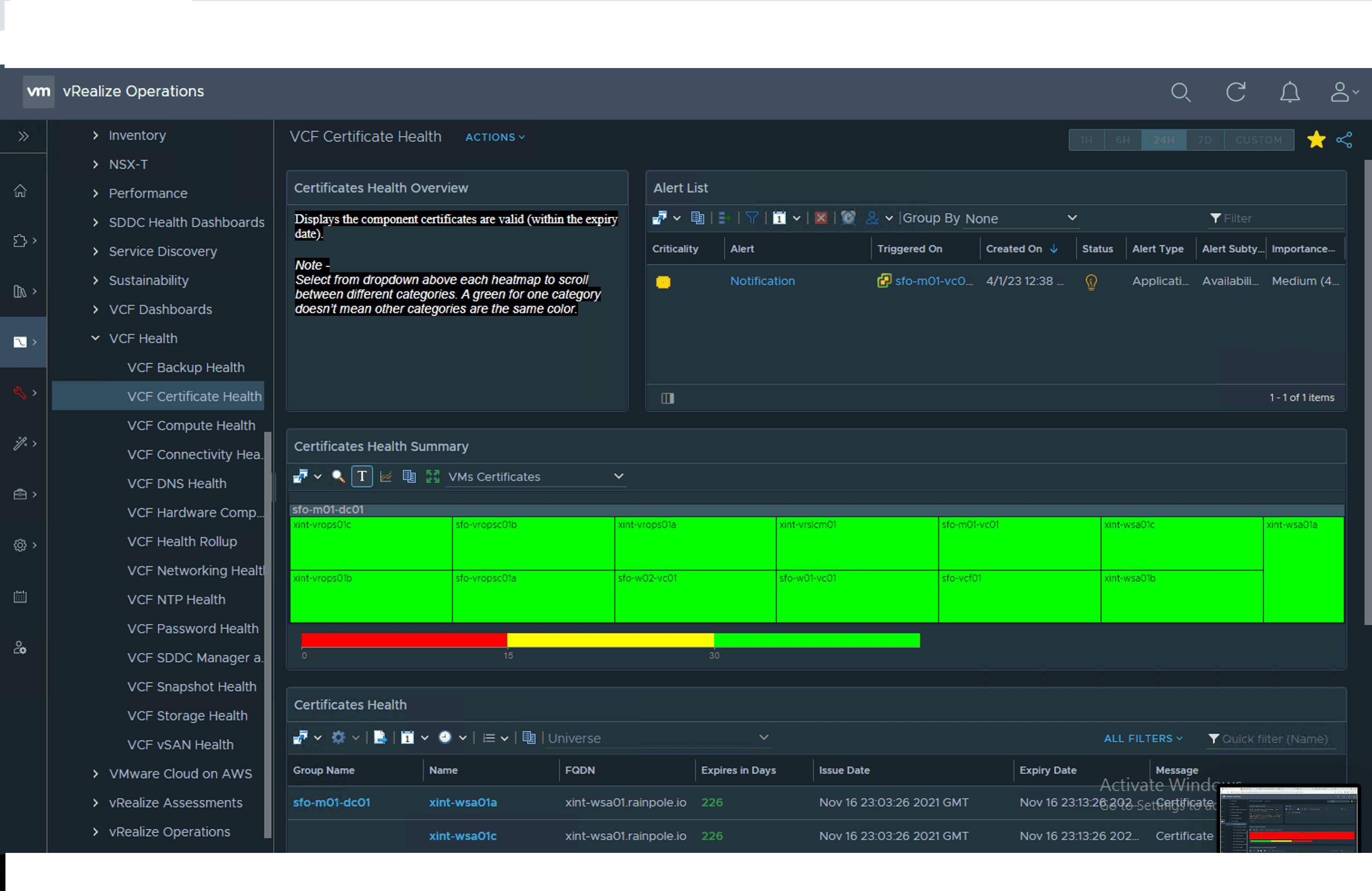Click the filter funnel icon in Alert List

point(752,218)
